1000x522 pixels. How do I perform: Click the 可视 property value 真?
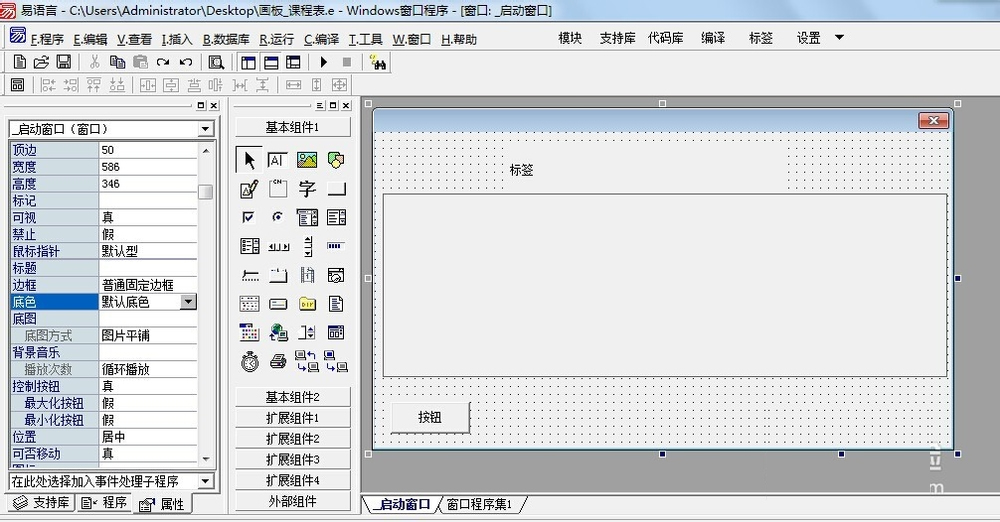147,217
